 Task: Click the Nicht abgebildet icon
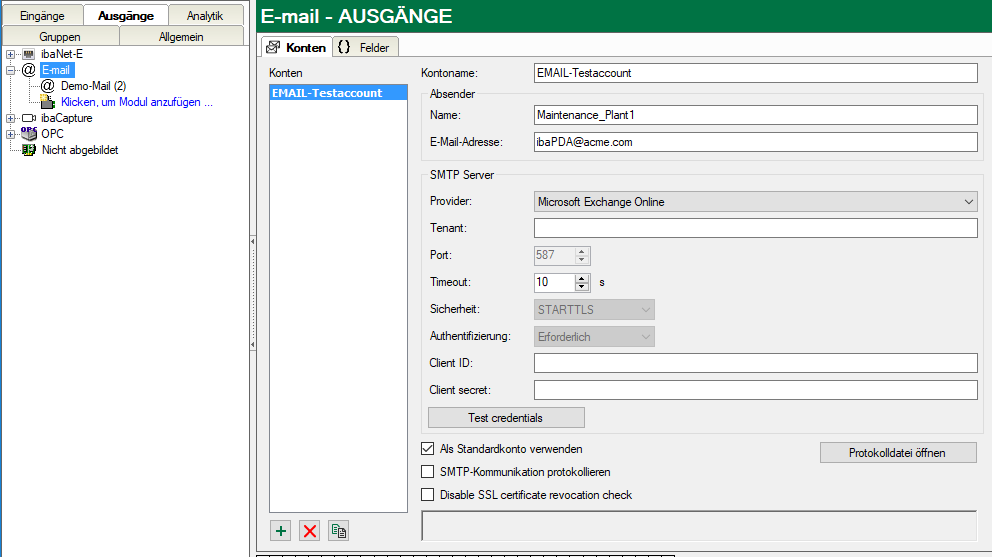click(28, 150)
